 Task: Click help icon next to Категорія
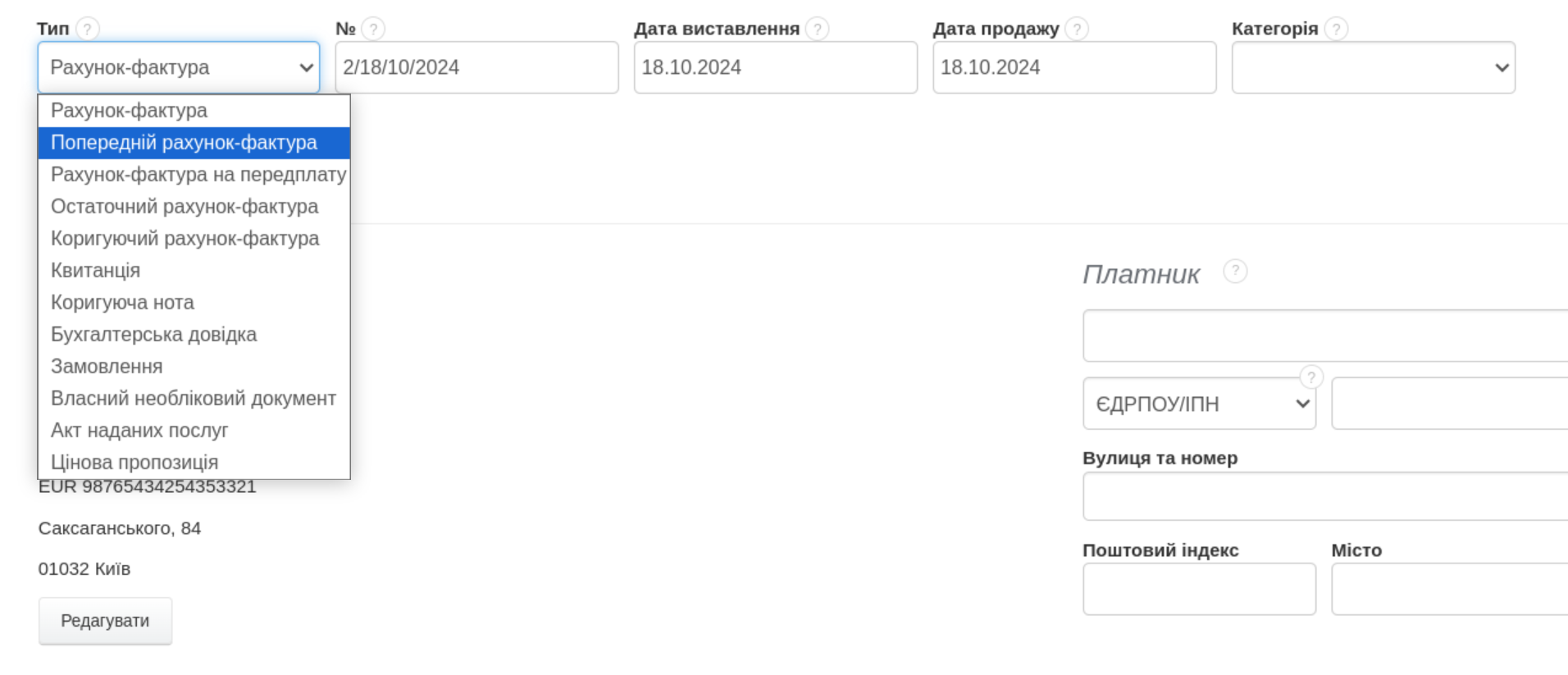point(1336,30)
